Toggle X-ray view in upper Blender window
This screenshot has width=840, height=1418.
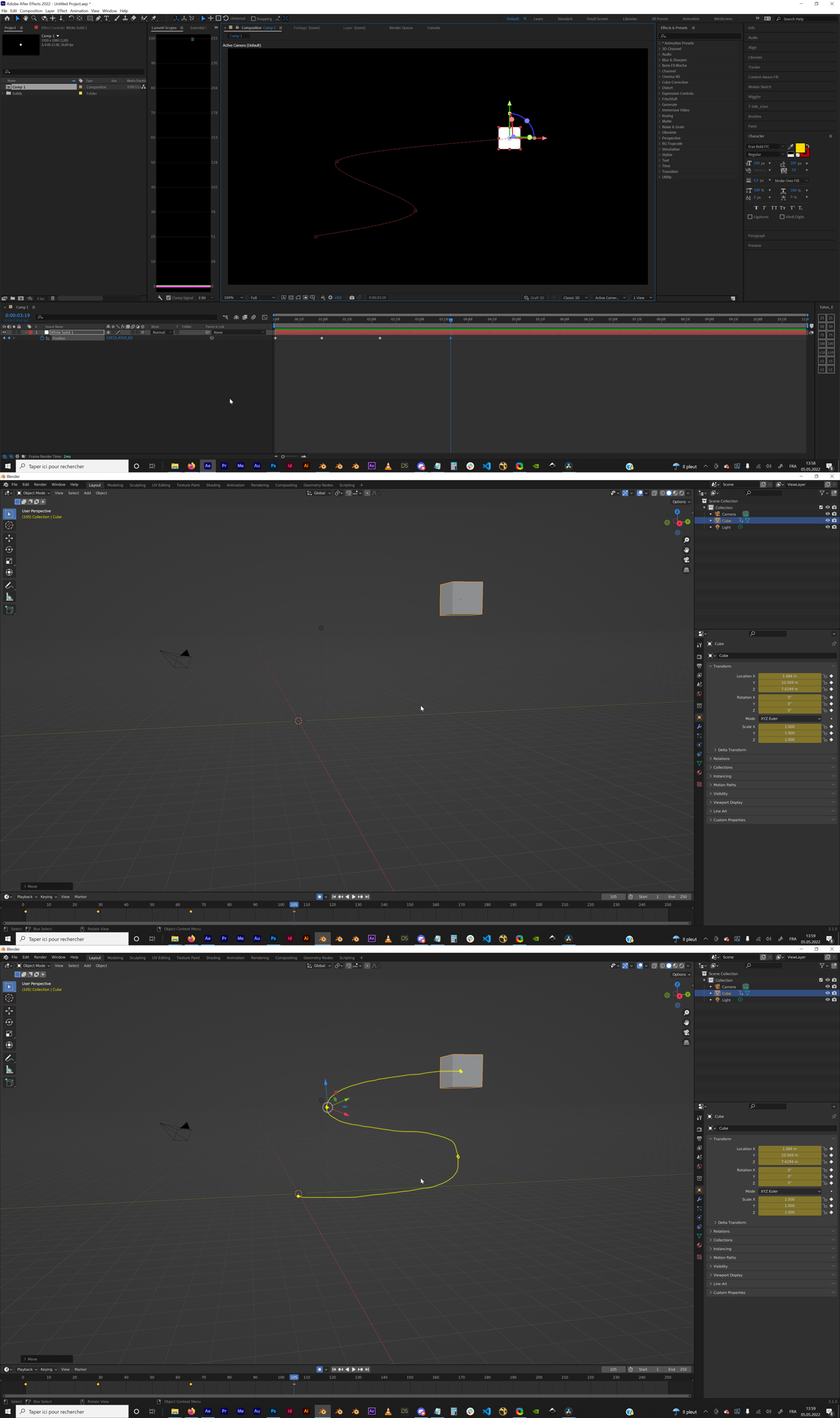point(654,493)
